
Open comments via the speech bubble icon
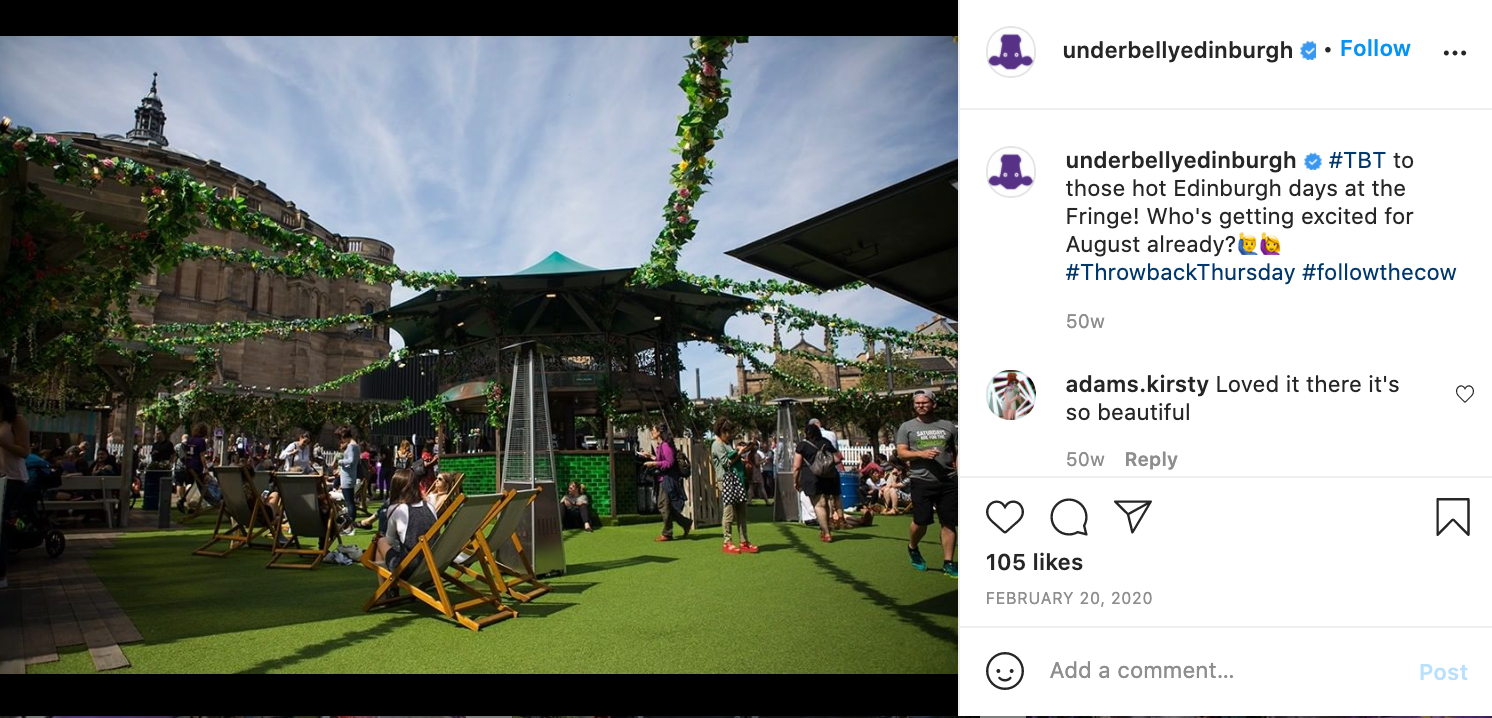[1069, 517]
